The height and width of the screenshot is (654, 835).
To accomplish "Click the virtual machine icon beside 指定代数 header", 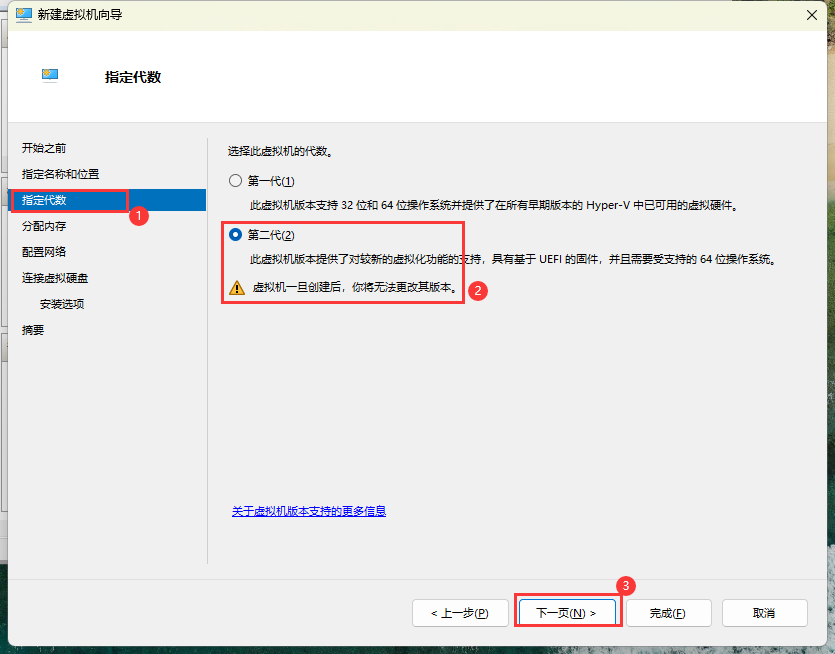I will point(50,76).
